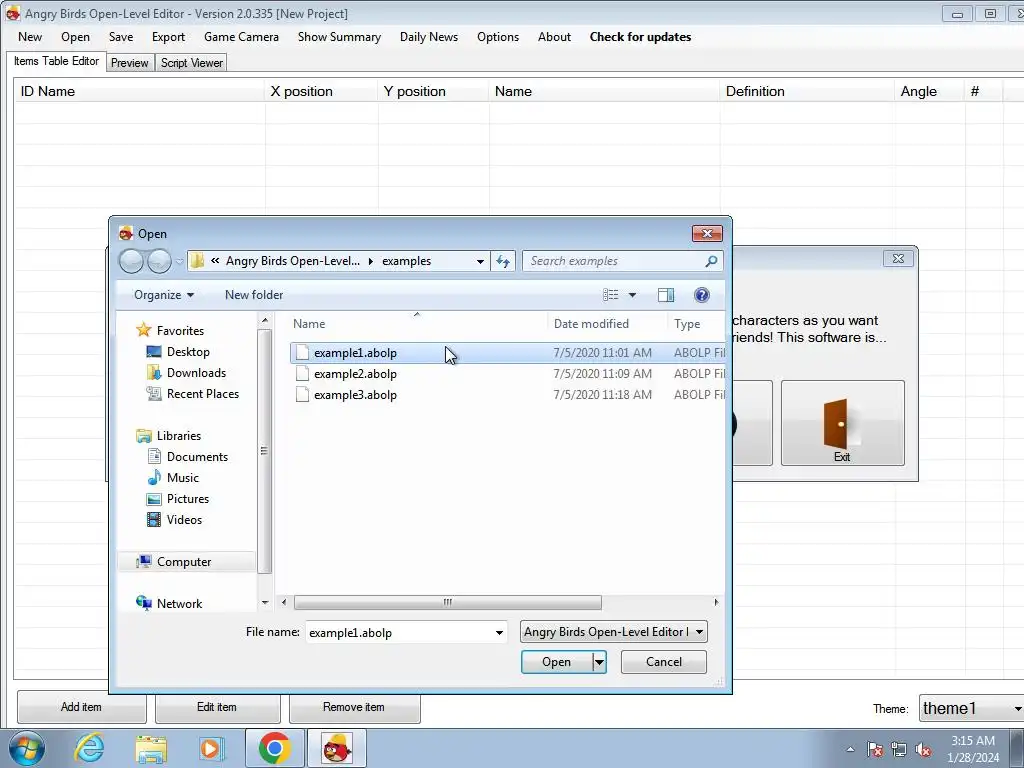The height and width of the screenshot is (768, 1024).
Task: Cancel the Open dialog
Action: 664,662
